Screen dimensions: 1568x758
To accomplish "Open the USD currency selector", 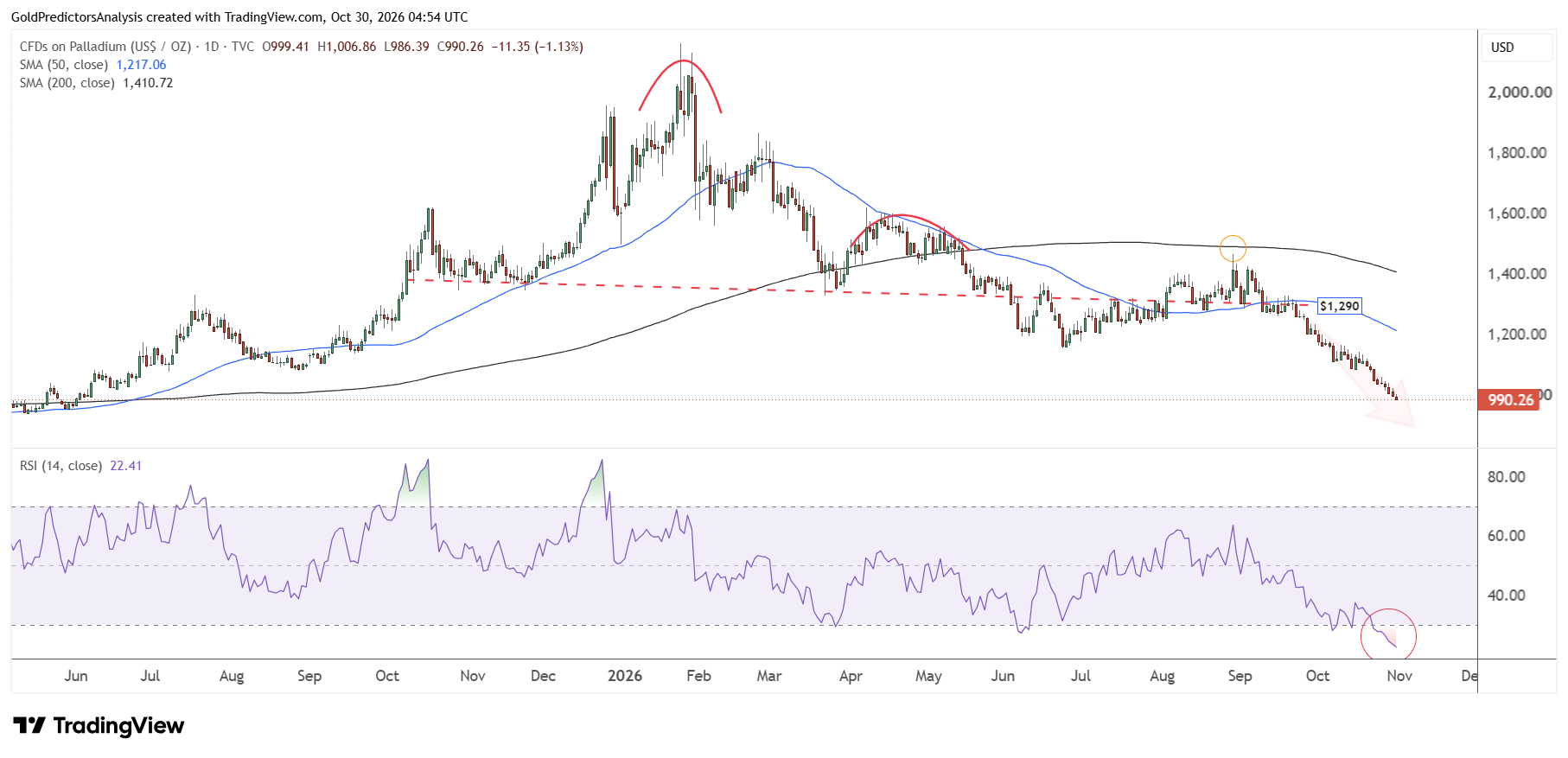I will (1518, 48).
